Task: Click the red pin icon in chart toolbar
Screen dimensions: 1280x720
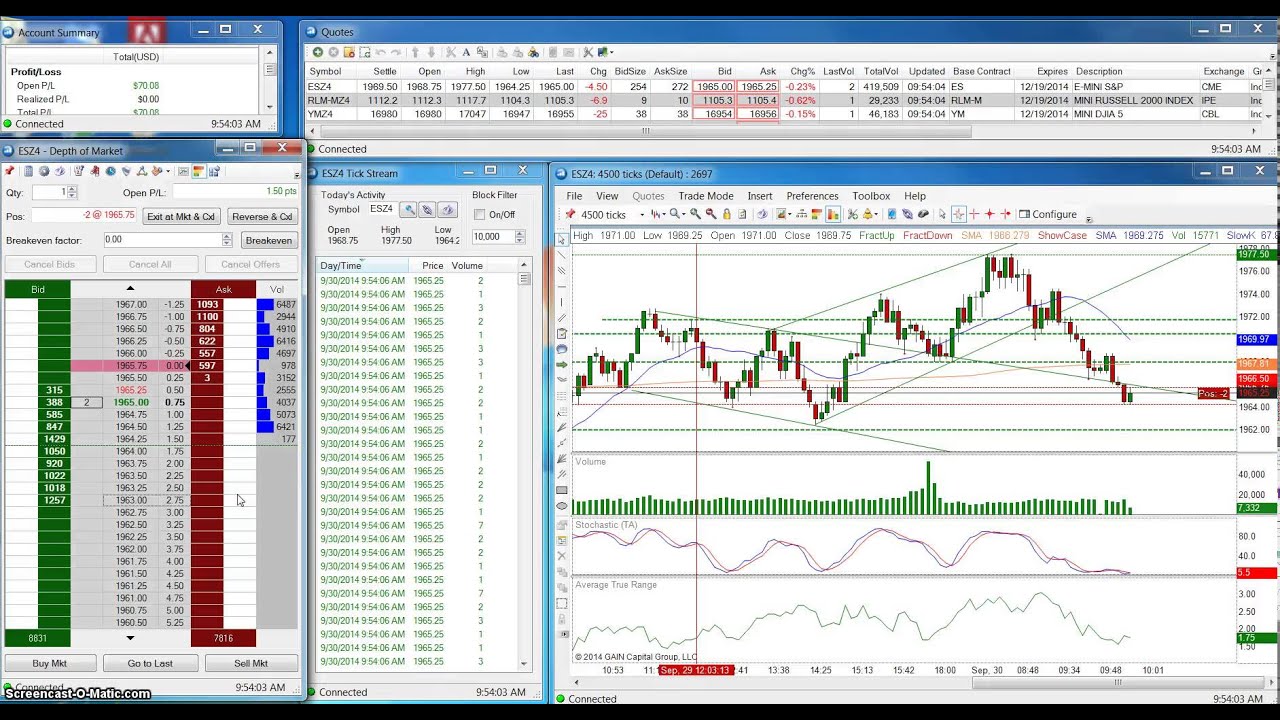Action: click(x=570, y=214)
